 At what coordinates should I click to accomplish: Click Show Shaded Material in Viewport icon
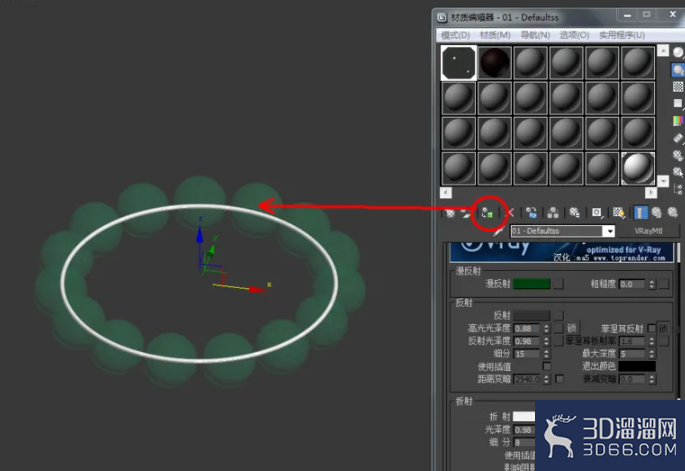[x=619, y=213]
